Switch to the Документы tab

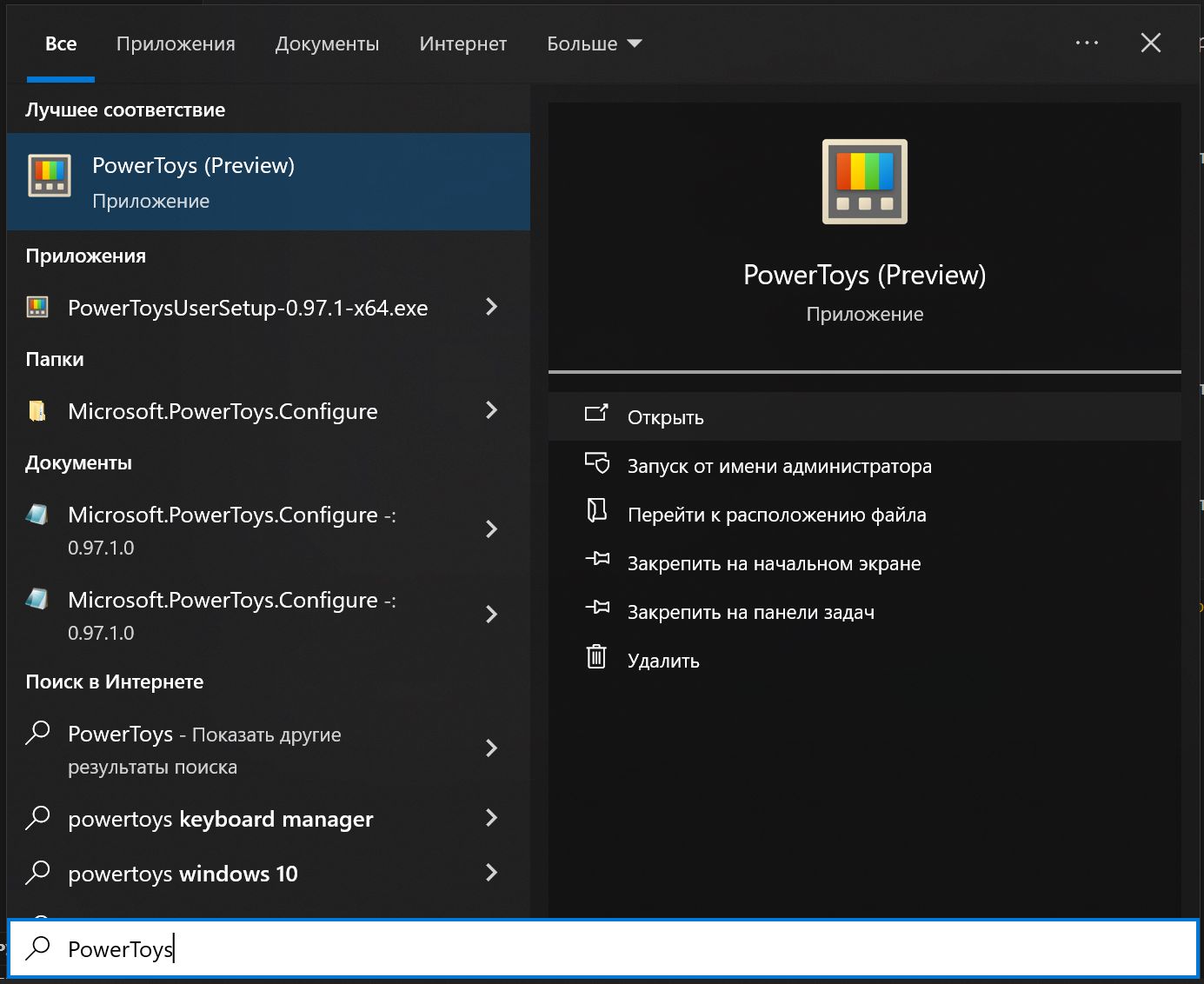(x=327, y=43)
